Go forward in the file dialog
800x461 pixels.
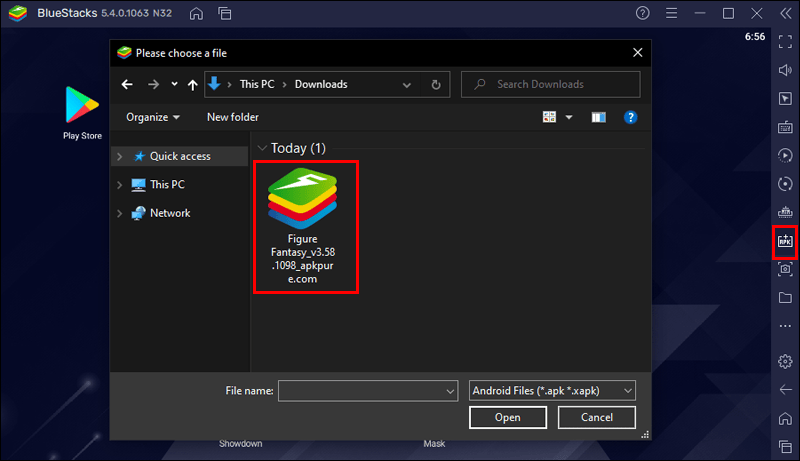(153, 84)
